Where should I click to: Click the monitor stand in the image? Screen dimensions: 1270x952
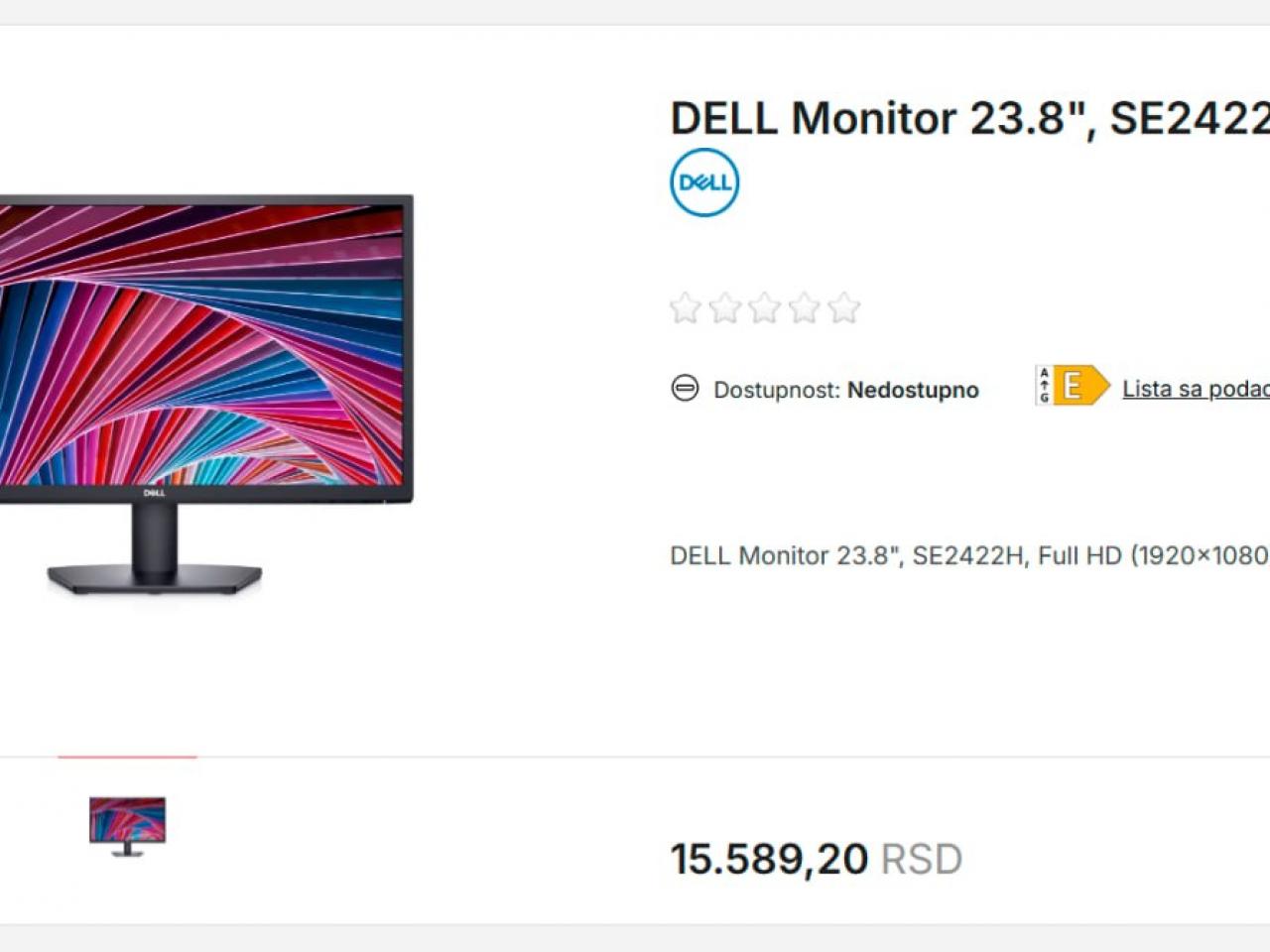pyautogui.click(x=155, y=549)
